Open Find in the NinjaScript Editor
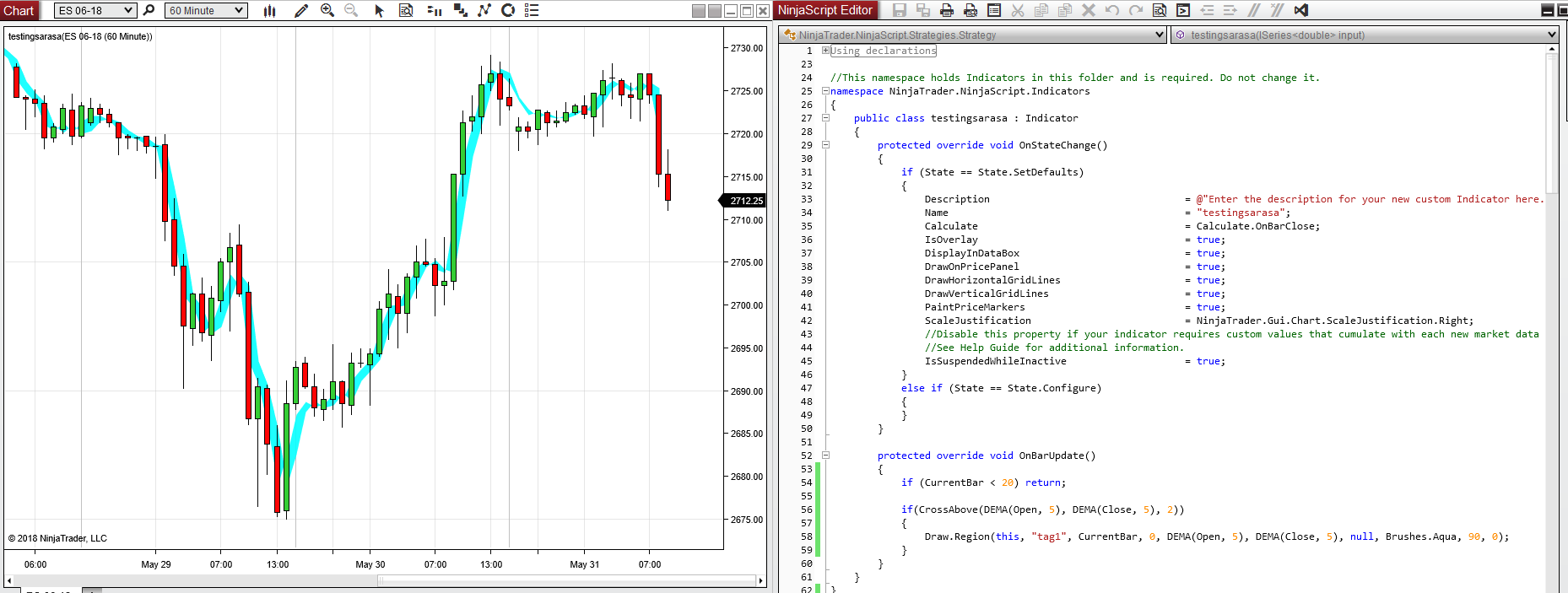This screenshot has height=593, width=1568. coord(1160,10)
